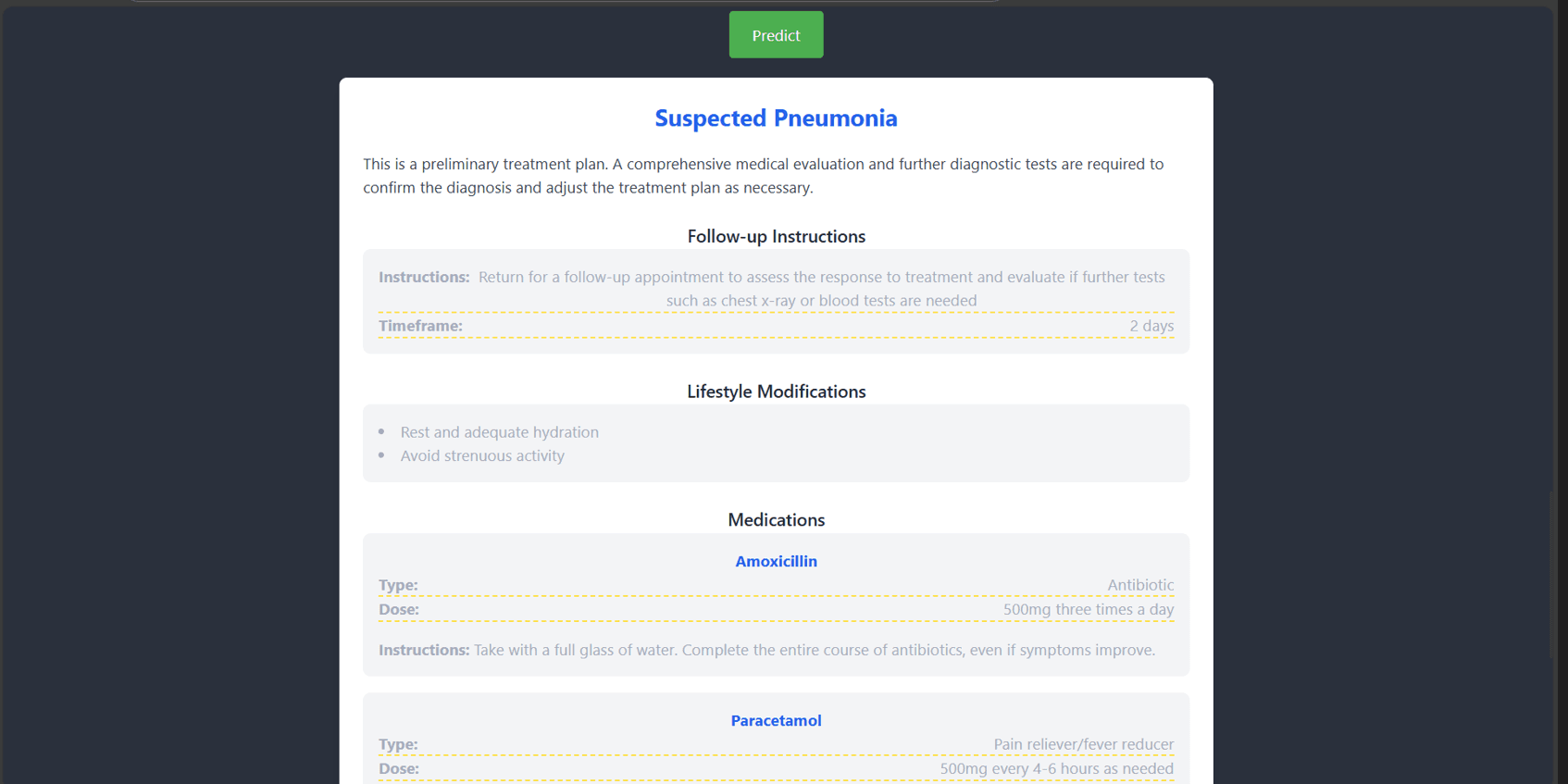Click the page scrollbar thumb on right edge
1568x784 pixels.
[1551, 574]
